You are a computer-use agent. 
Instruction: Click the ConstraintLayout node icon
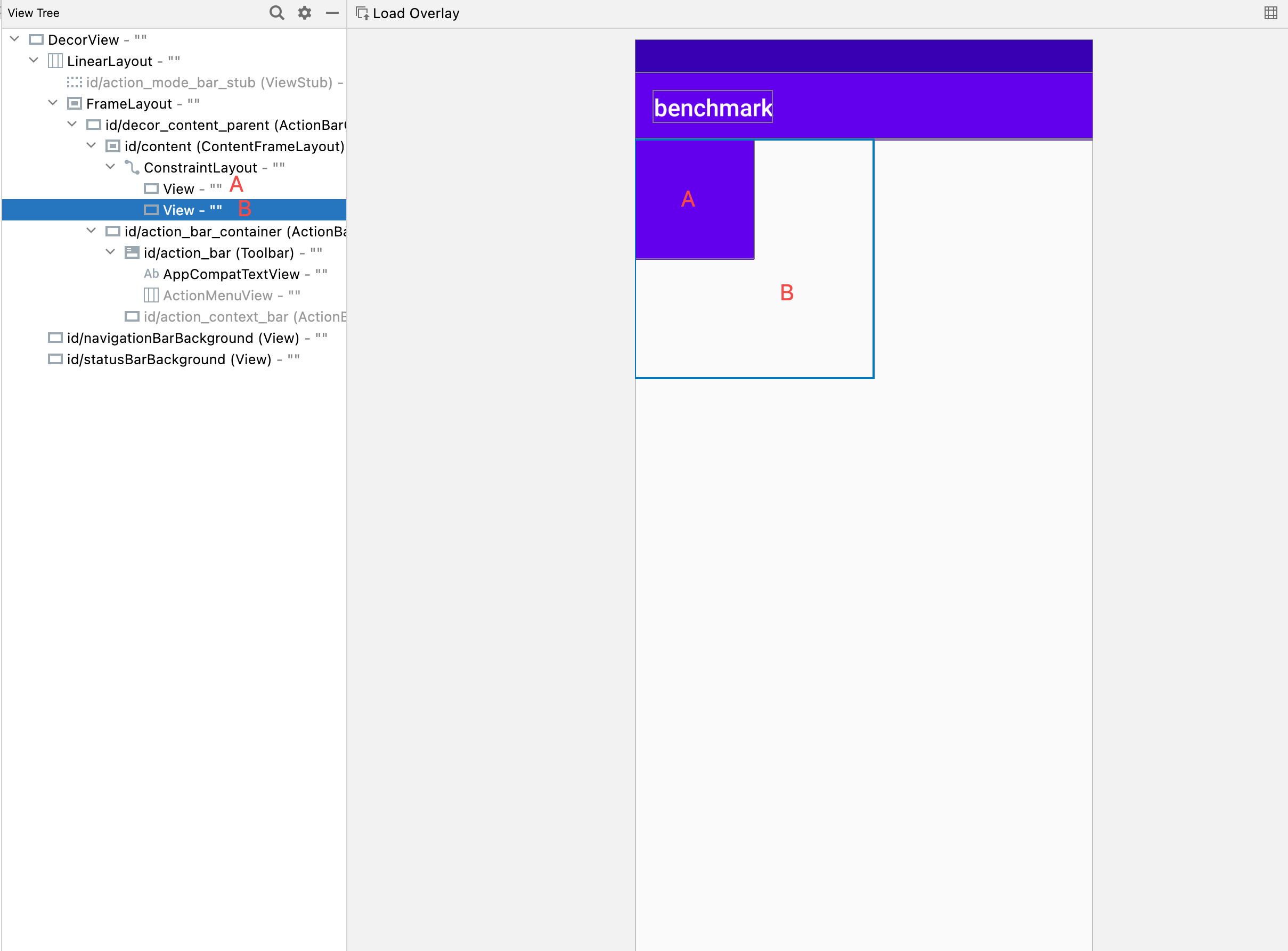(x=132, y=168)
